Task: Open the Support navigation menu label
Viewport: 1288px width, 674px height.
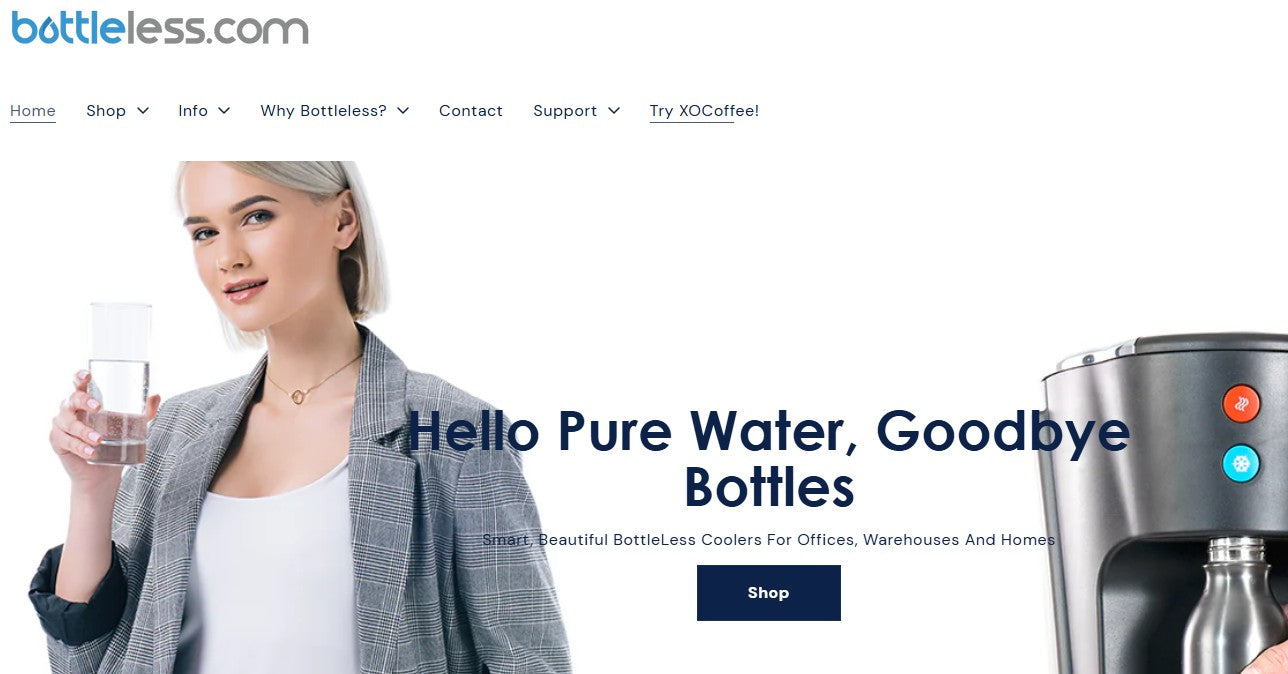Action: (x=565, y=111)
